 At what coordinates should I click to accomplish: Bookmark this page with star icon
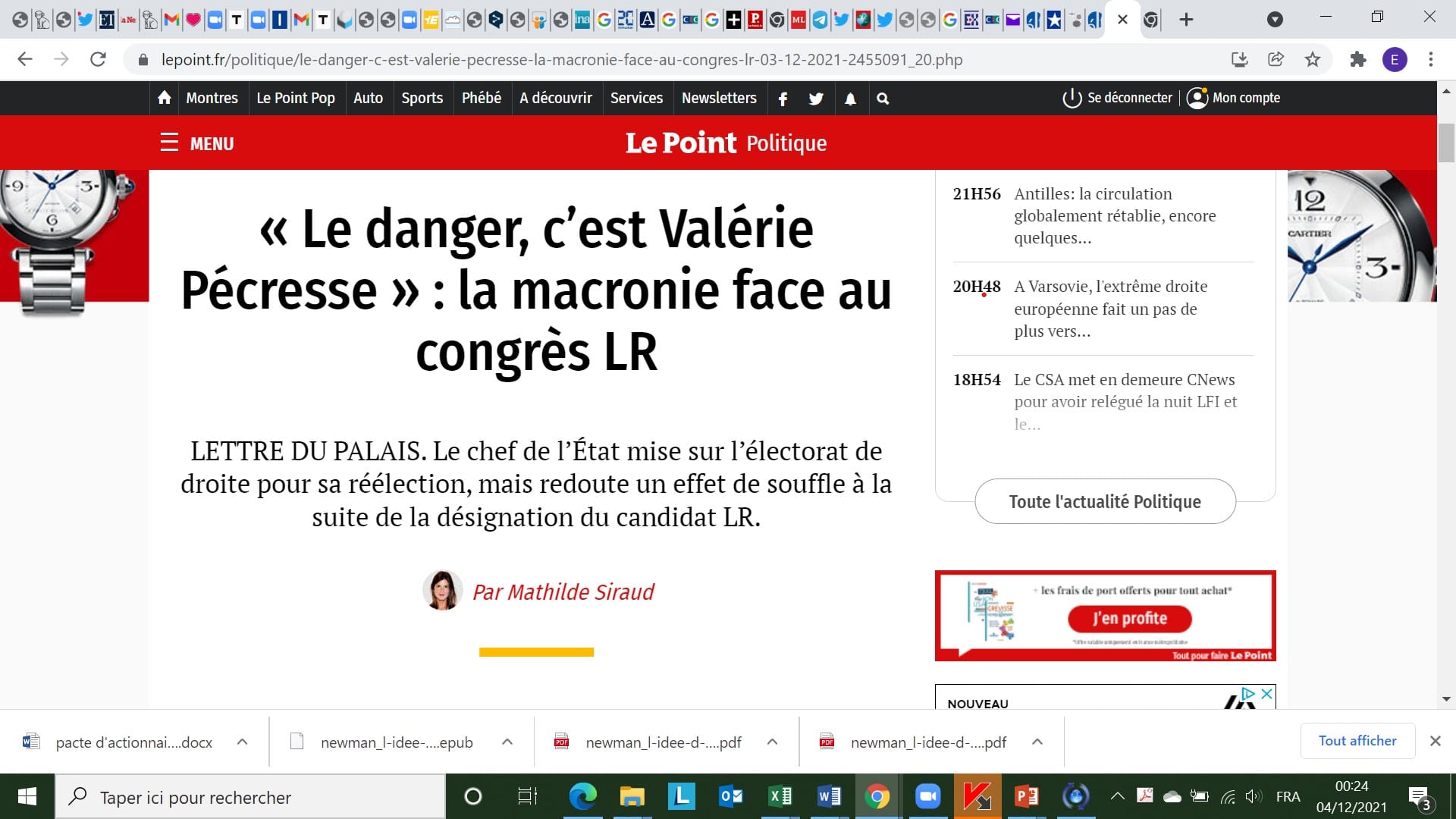tap(1313, 59)
